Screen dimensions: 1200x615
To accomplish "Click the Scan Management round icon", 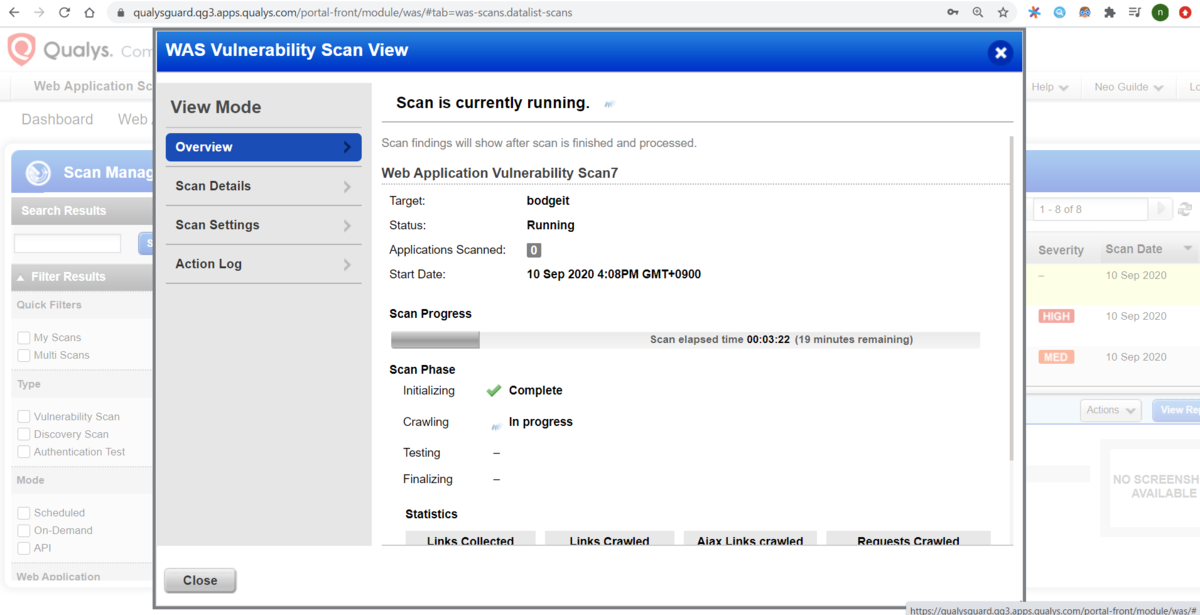I will (38, 173).
